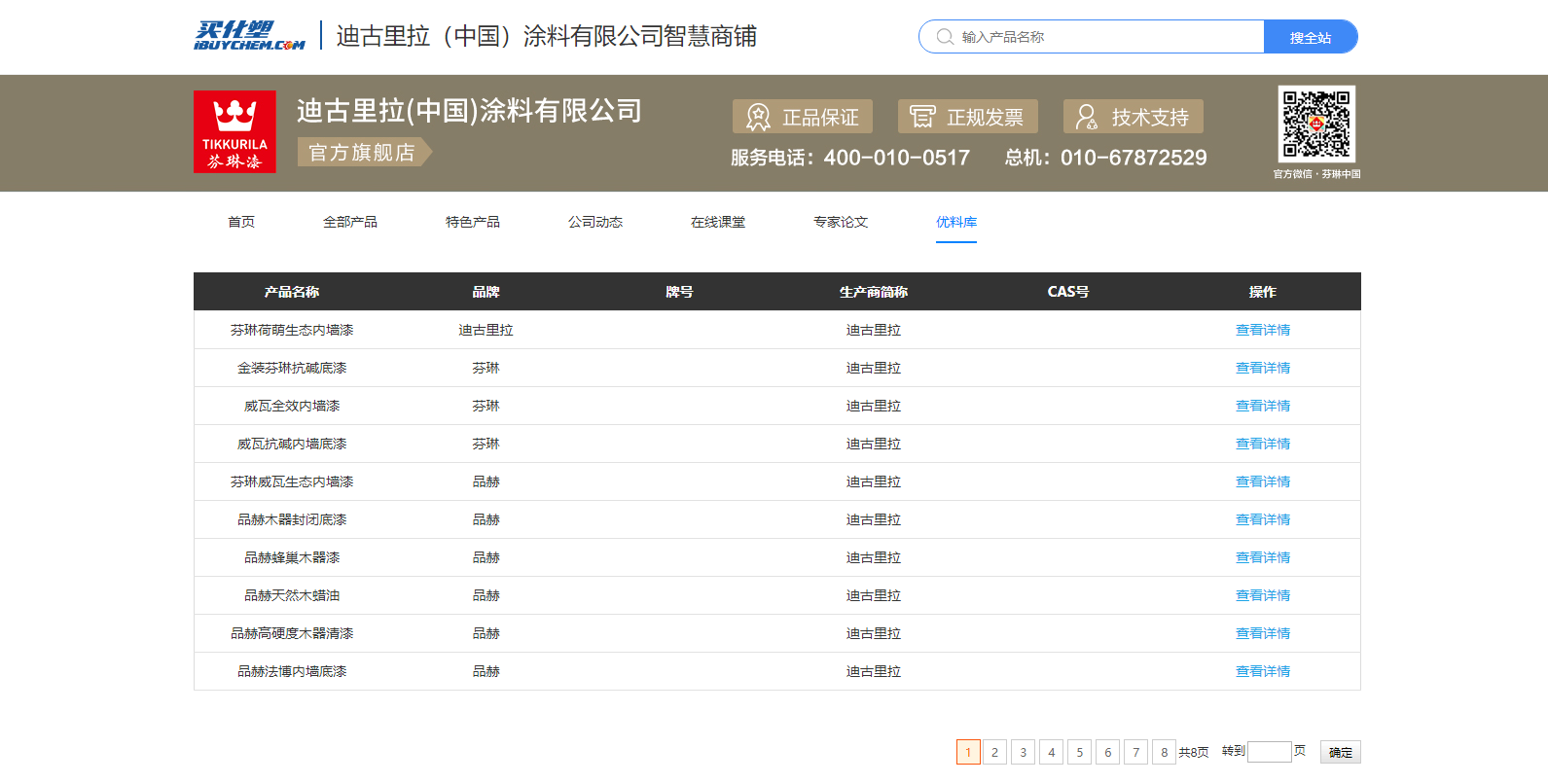The width and height of the screenshot is (1548, 784).
Task: View details for 金装芬琳抗碱底漆
Action: [x=1263, y=368]
